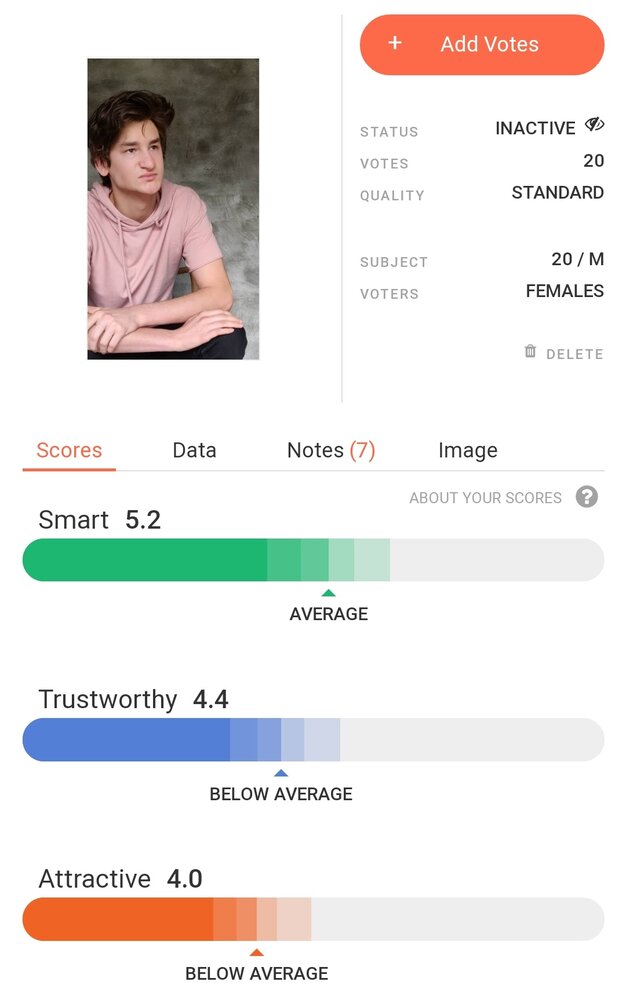Click the blue Trustworthy score bar
This screenshot has width=626, height=1000.
point(313,739)
